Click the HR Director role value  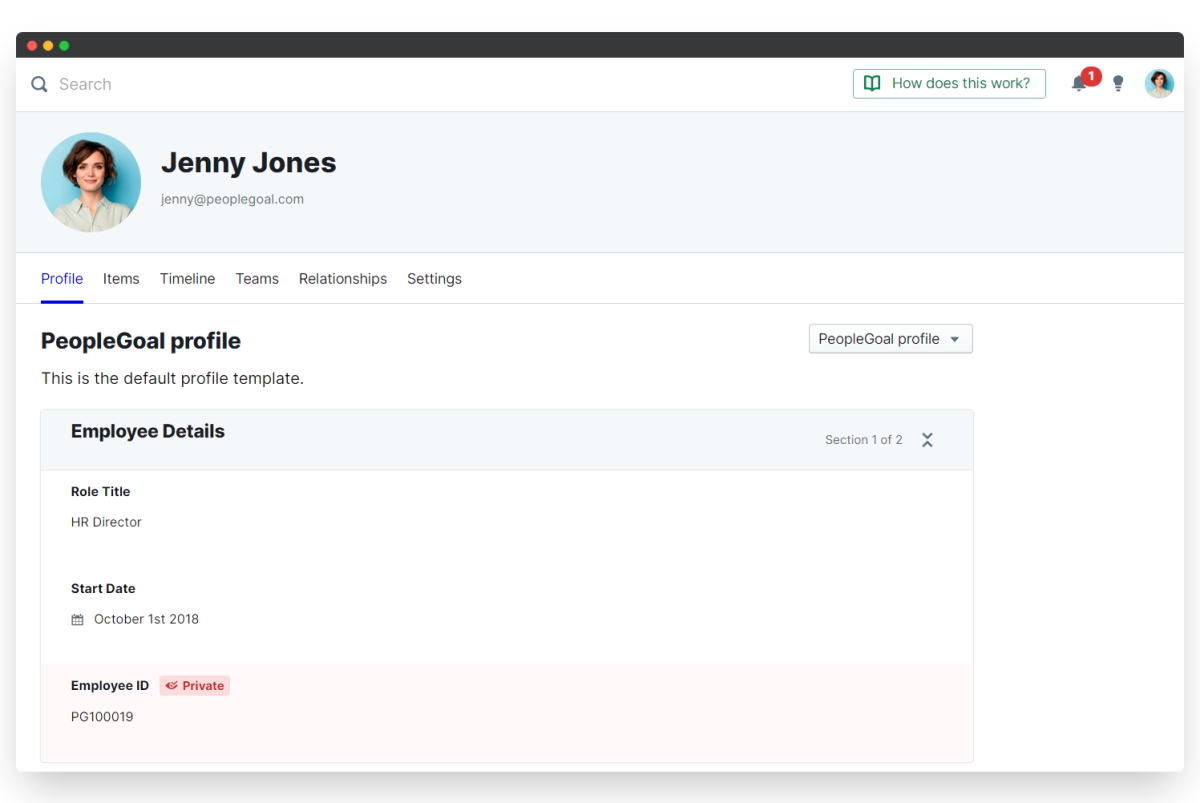pyautogui.click(x=106, y=522)
